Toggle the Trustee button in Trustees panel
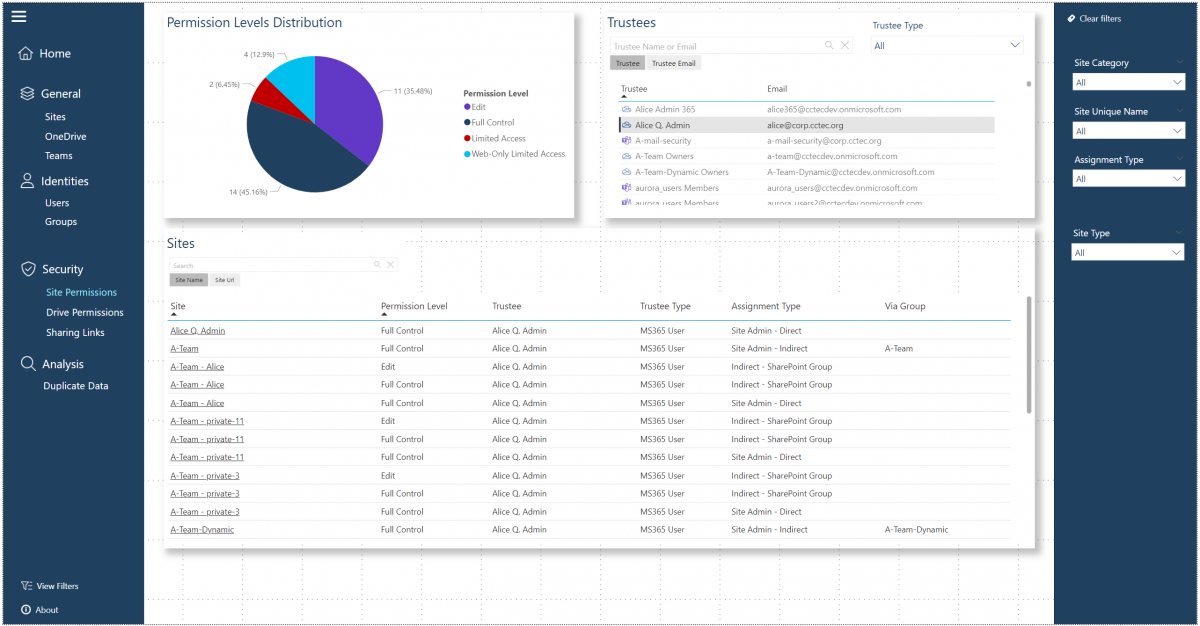 pos(627,62)
